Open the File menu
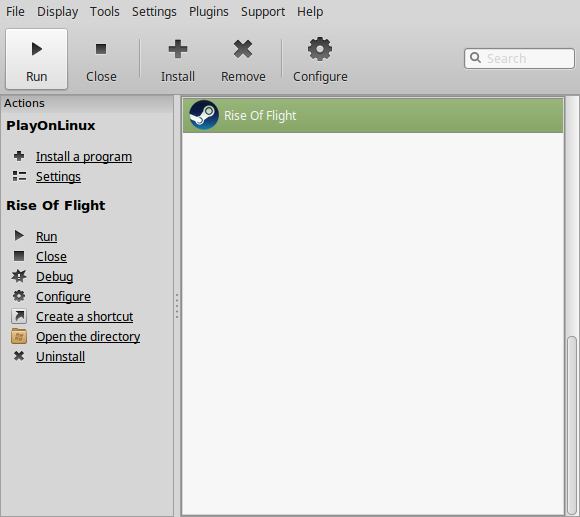Image resolution: width=580 pixels, height=517 pixels. coord(15,11)
